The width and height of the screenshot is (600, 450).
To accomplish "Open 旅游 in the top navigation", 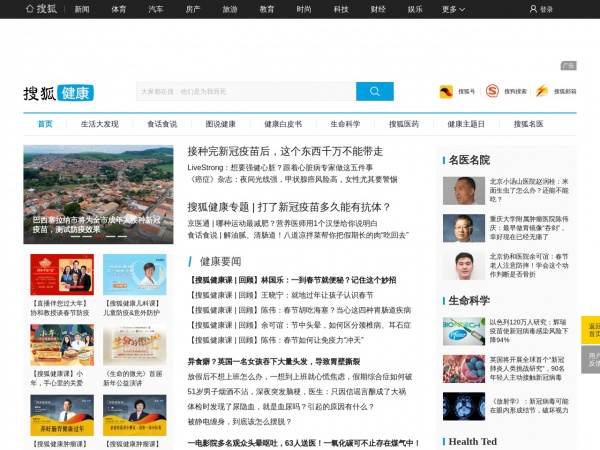I will 230,9.
